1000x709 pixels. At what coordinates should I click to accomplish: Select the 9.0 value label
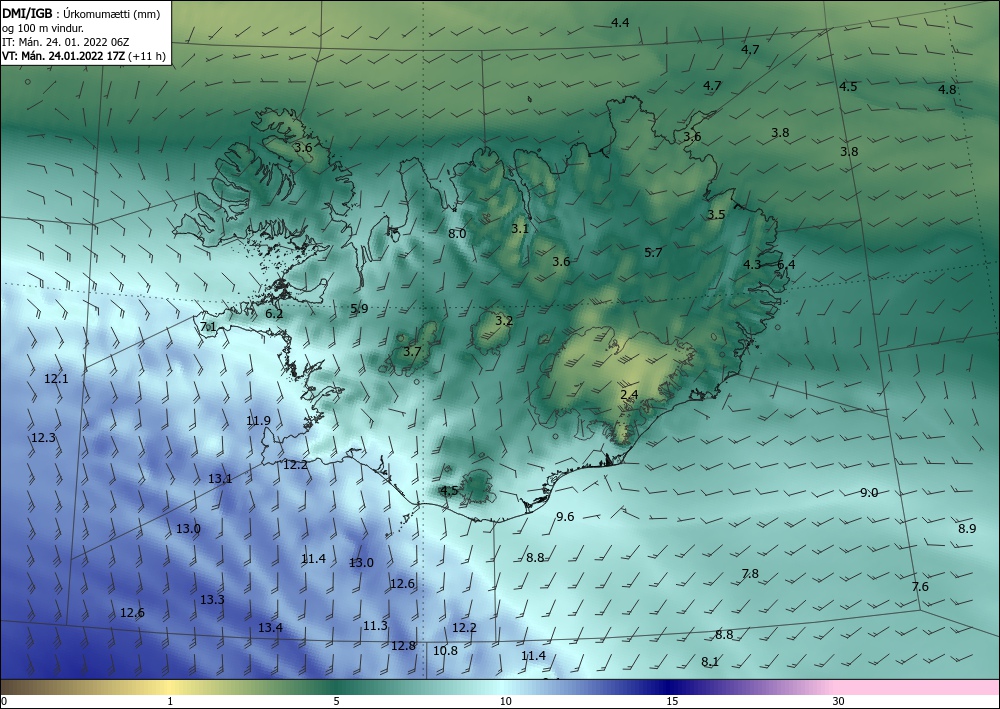(869, 493)
